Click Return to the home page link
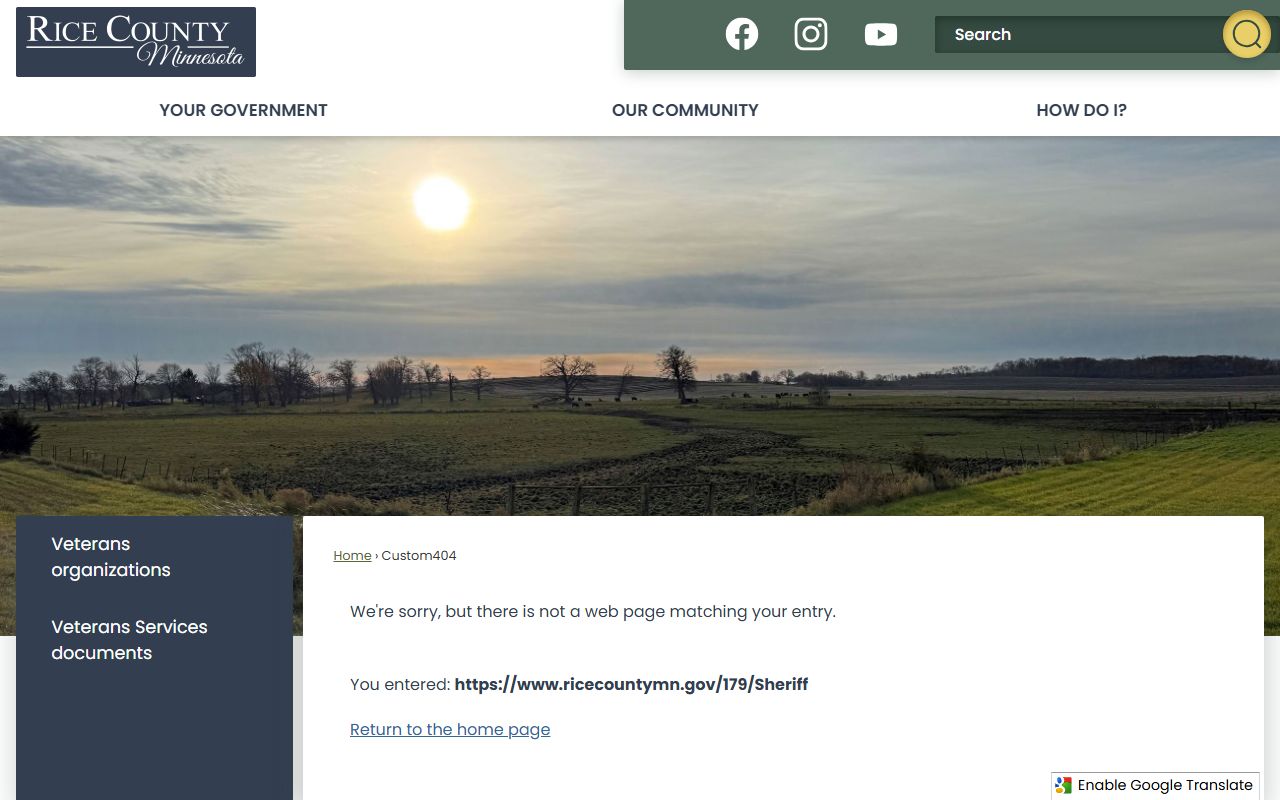The height and width of the screenshot is (800, 1280). [450, 730]
